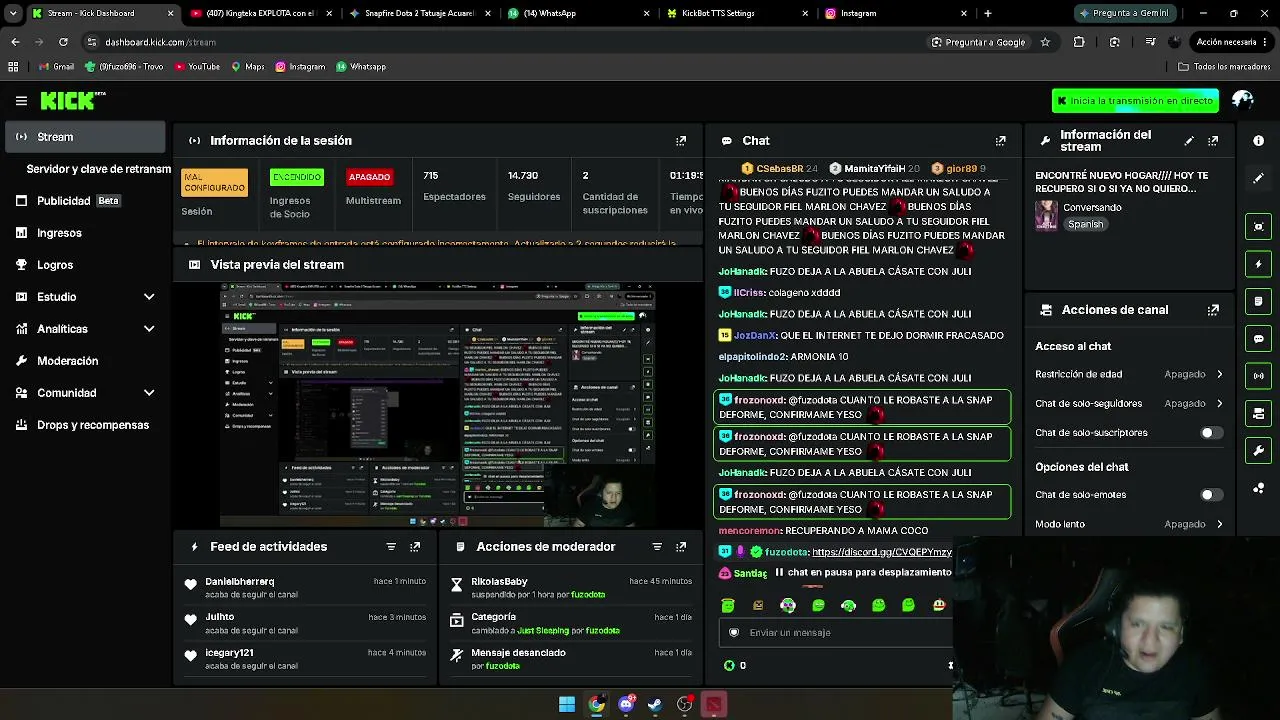Click the three-dots cluster icon in right rail
Viewport: 1280px width, 720px height.
tap(1259, 488)
